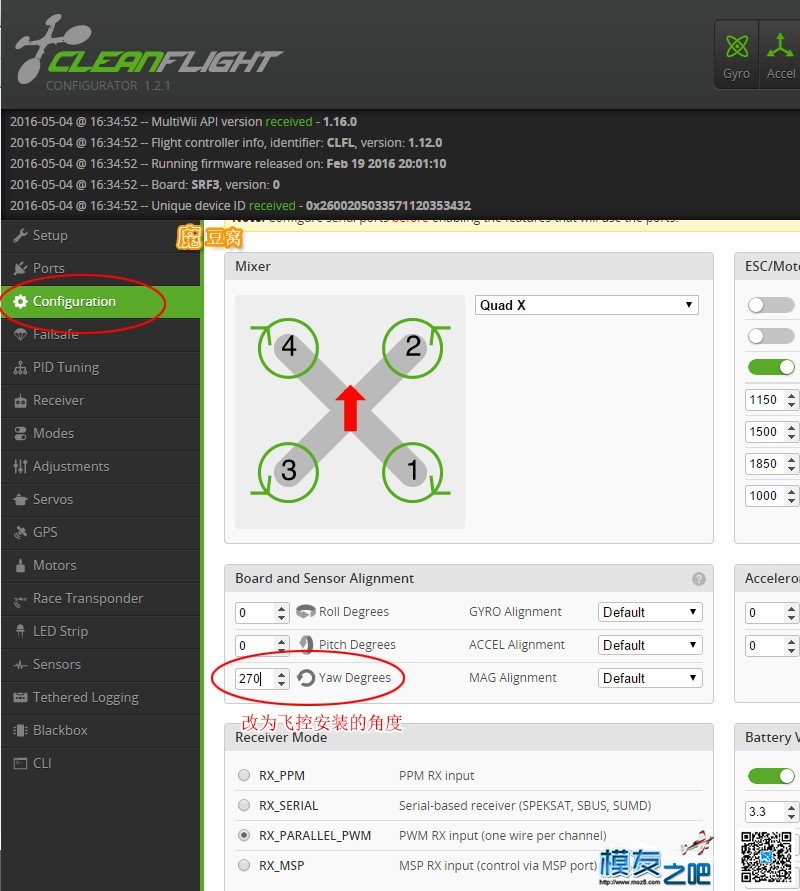Click the Sensors waveform icon
The height and width of the screenshot is (891, 800).
tap(20, 664)
